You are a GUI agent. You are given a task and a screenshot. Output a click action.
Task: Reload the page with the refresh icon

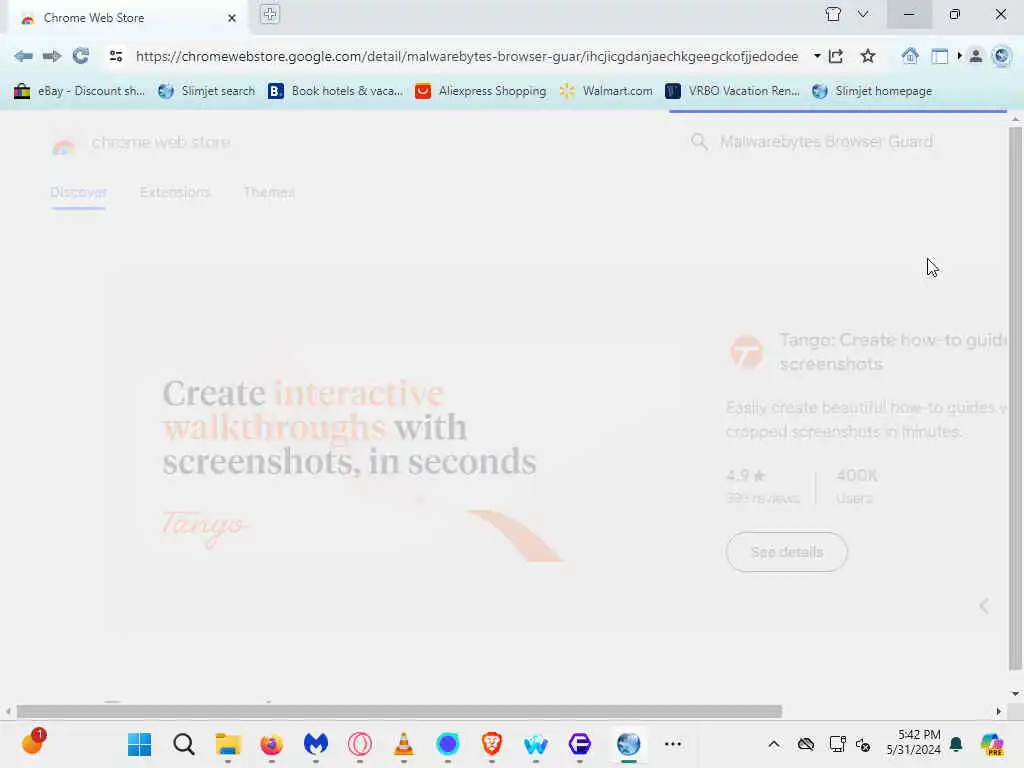point(81,56)
